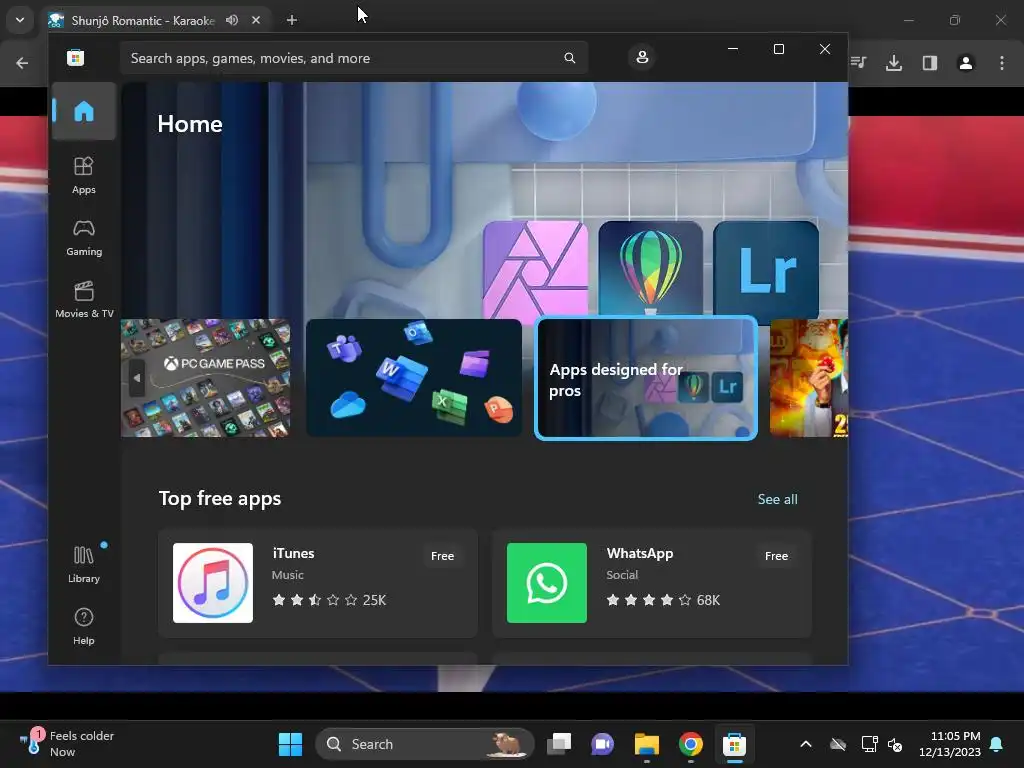1024x768 pixels.
Task: Mute the Chrome tab audio icon
Action: point(232,20)
